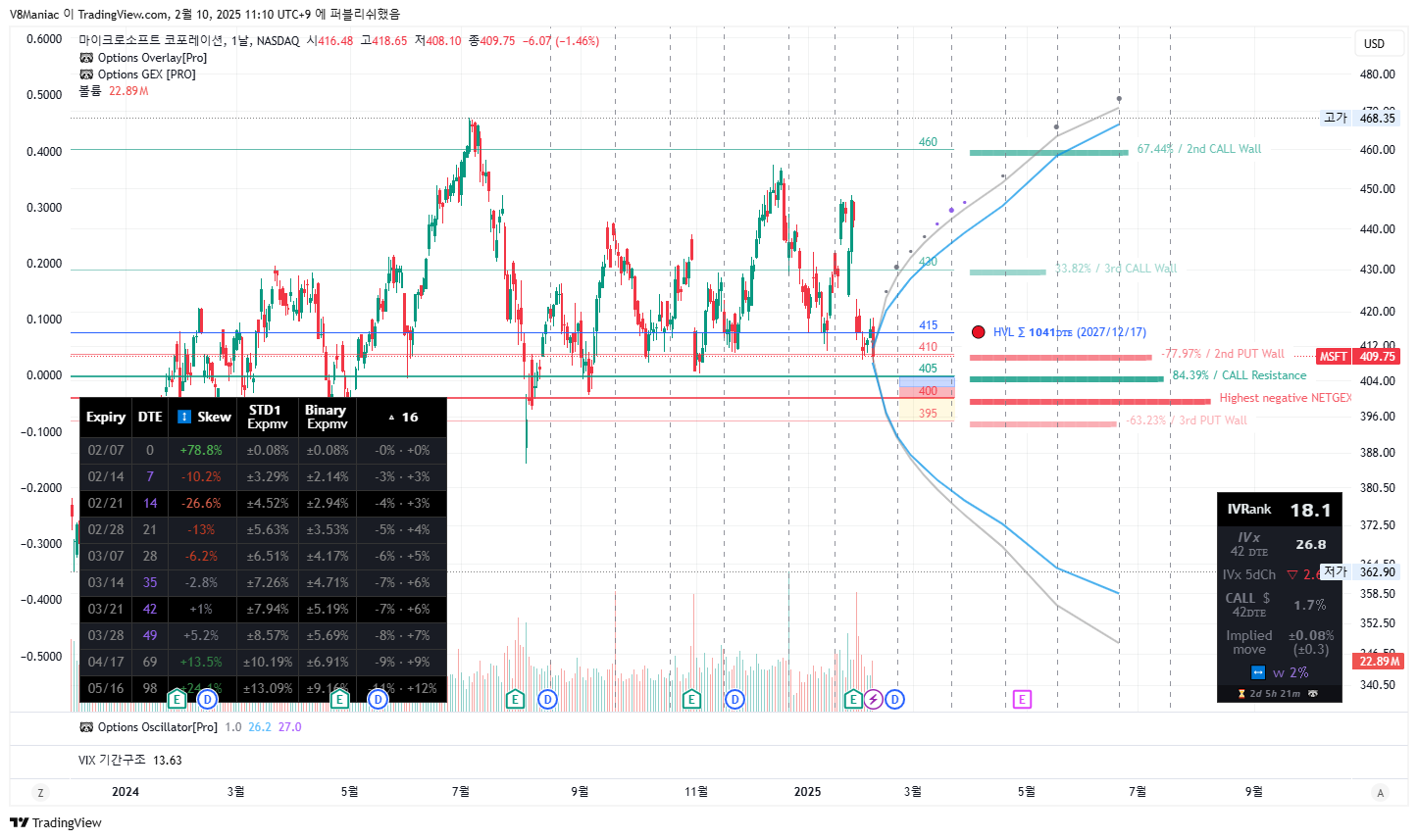
Task: Click the 02/21 expiry row in table
Action: [x=106, y=503]
